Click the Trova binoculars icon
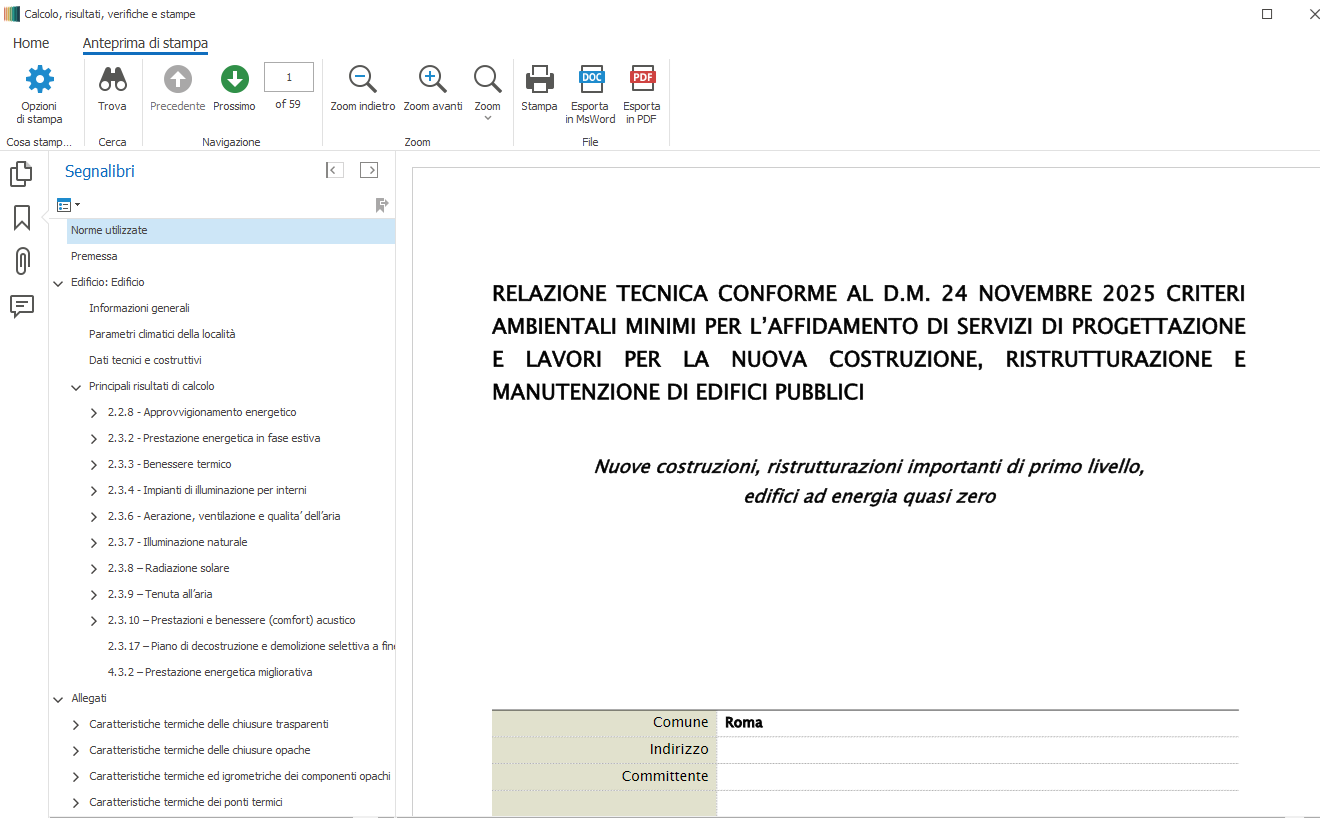 (x=112, y=80)
